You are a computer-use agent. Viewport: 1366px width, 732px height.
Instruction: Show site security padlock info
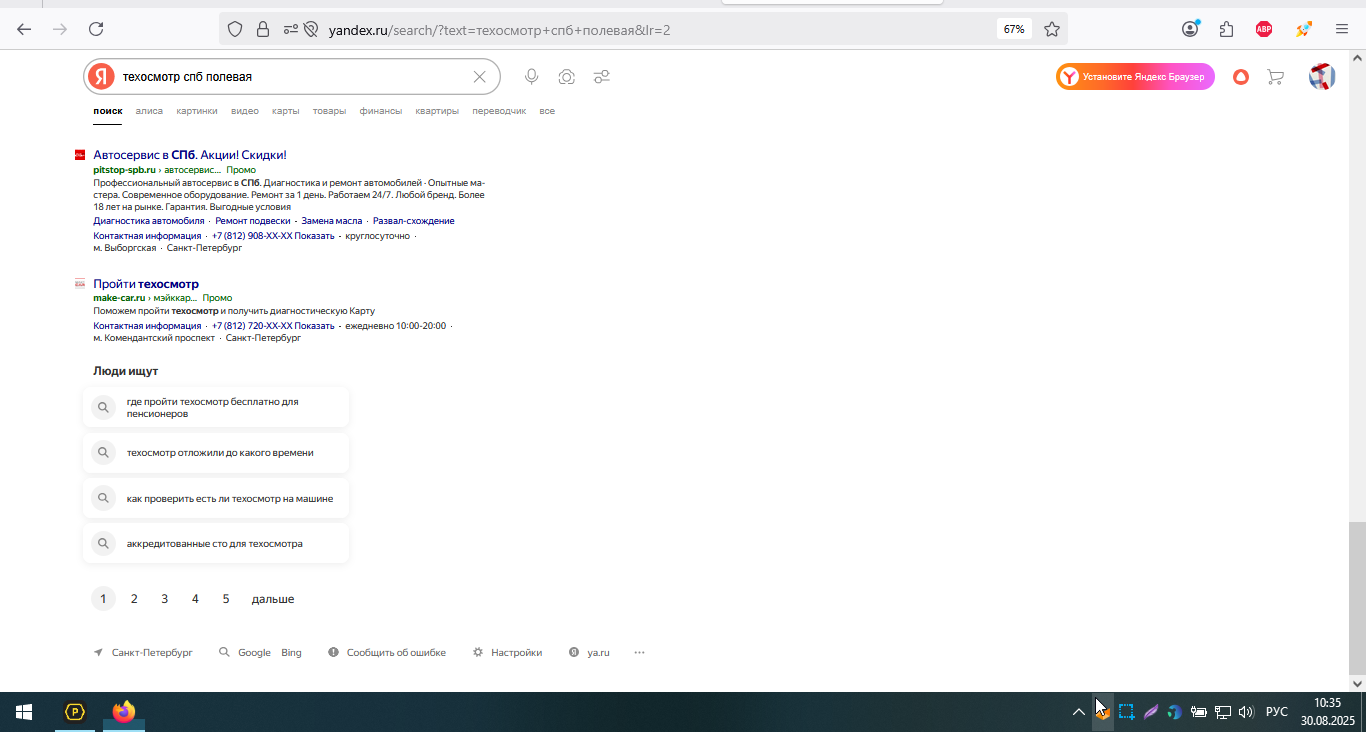(262, 29)
